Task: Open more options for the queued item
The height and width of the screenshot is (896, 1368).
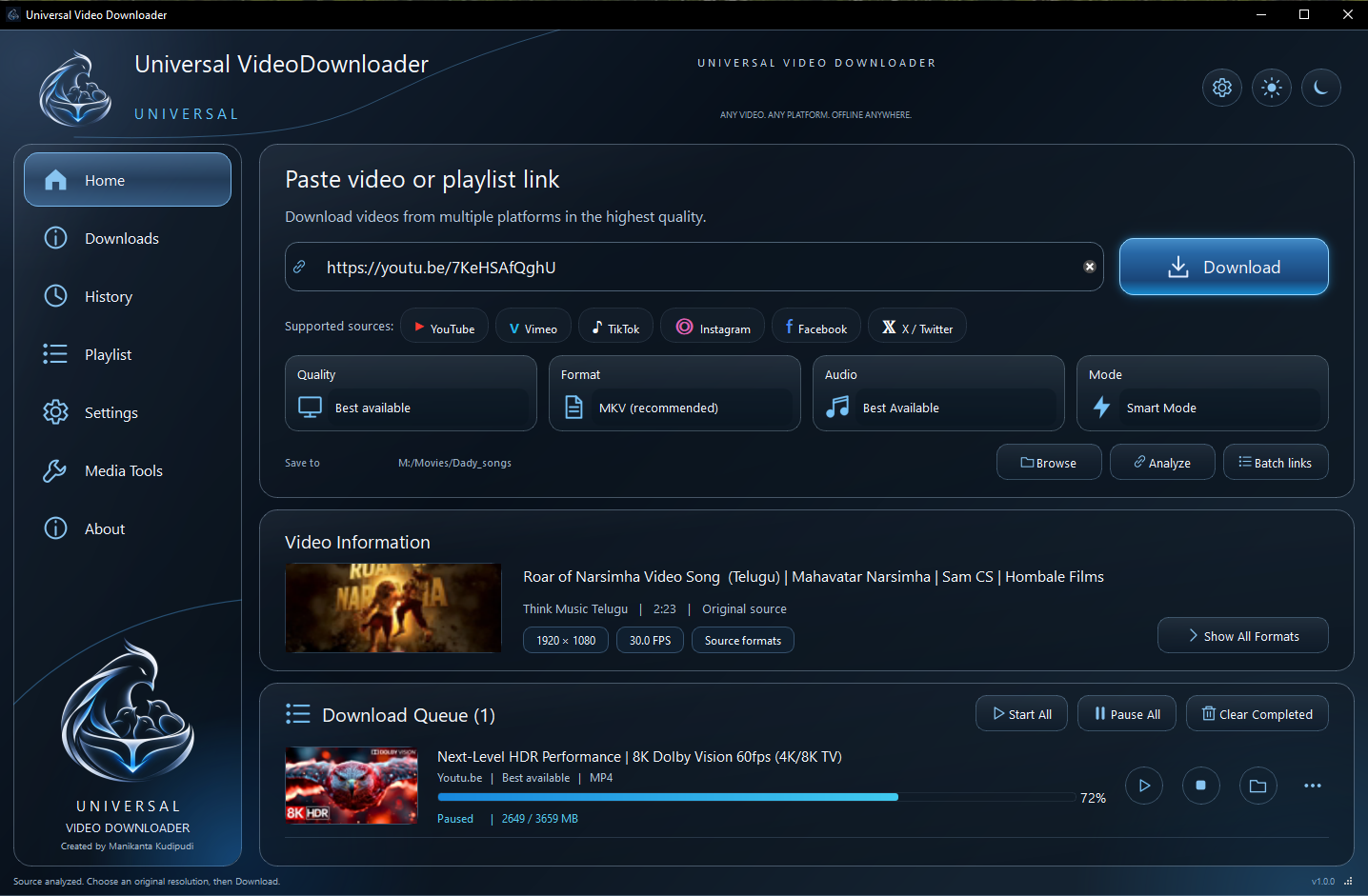Action: tap(1313, 786)
